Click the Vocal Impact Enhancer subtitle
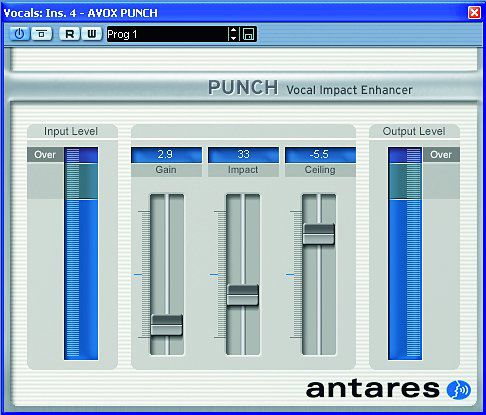 coord(349,90)
